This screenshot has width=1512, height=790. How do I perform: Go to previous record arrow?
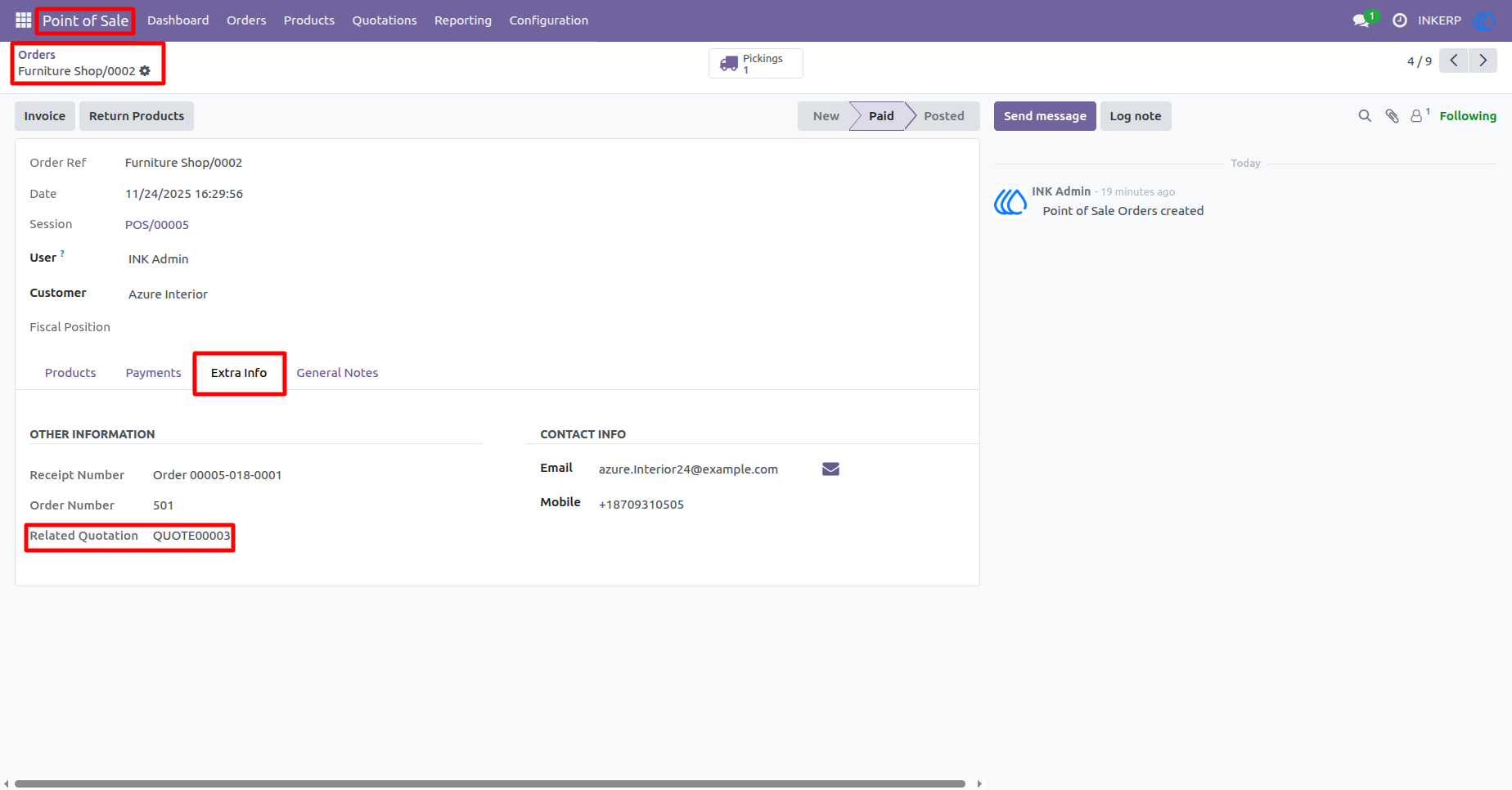point(1454,61)
